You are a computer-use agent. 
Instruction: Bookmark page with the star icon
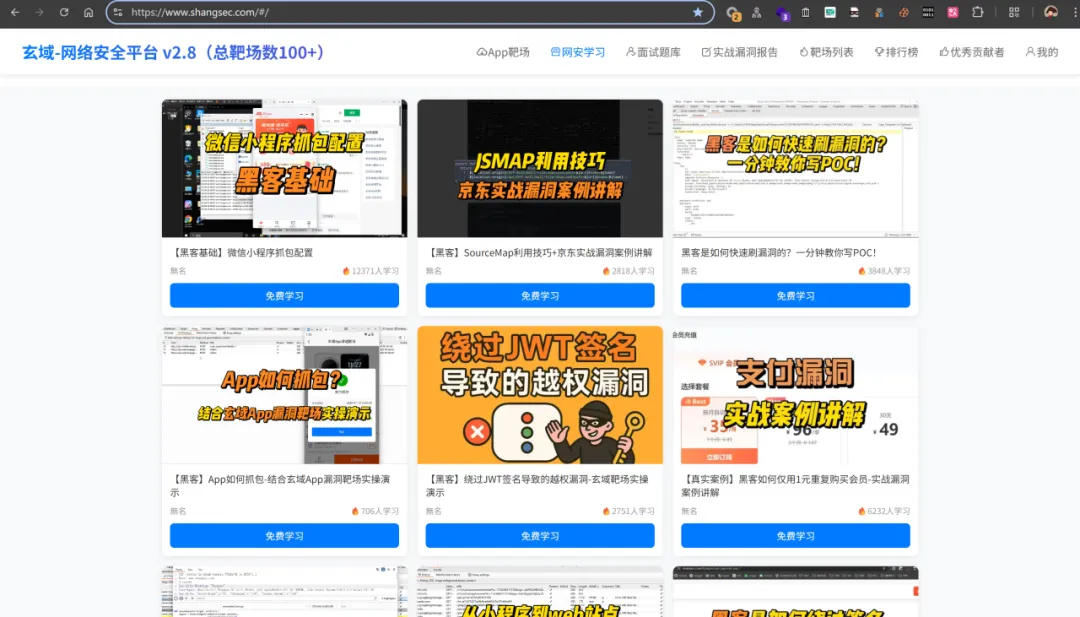[x=698, y=12]
